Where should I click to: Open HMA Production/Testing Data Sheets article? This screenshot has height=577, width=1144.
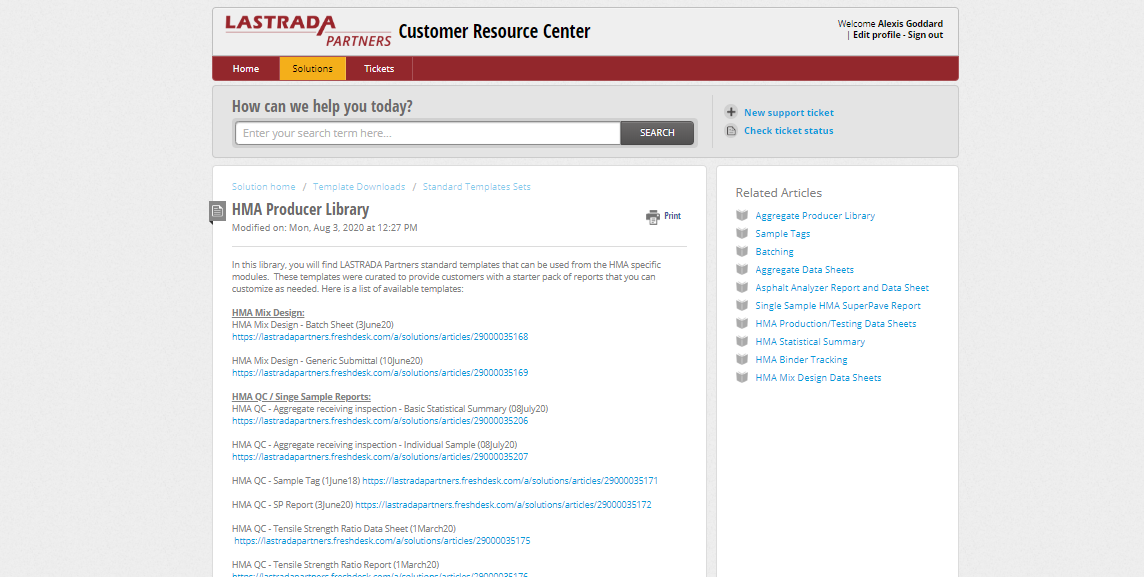[x=835, y=324]
